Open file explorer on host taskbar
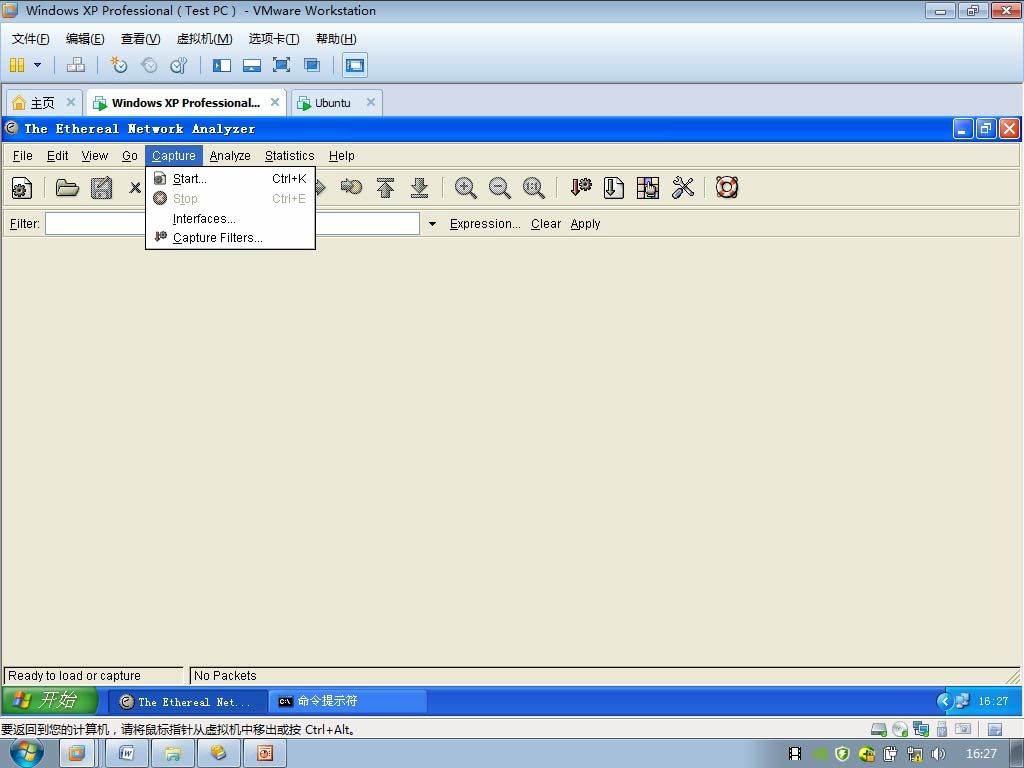 tap(172, 753)
